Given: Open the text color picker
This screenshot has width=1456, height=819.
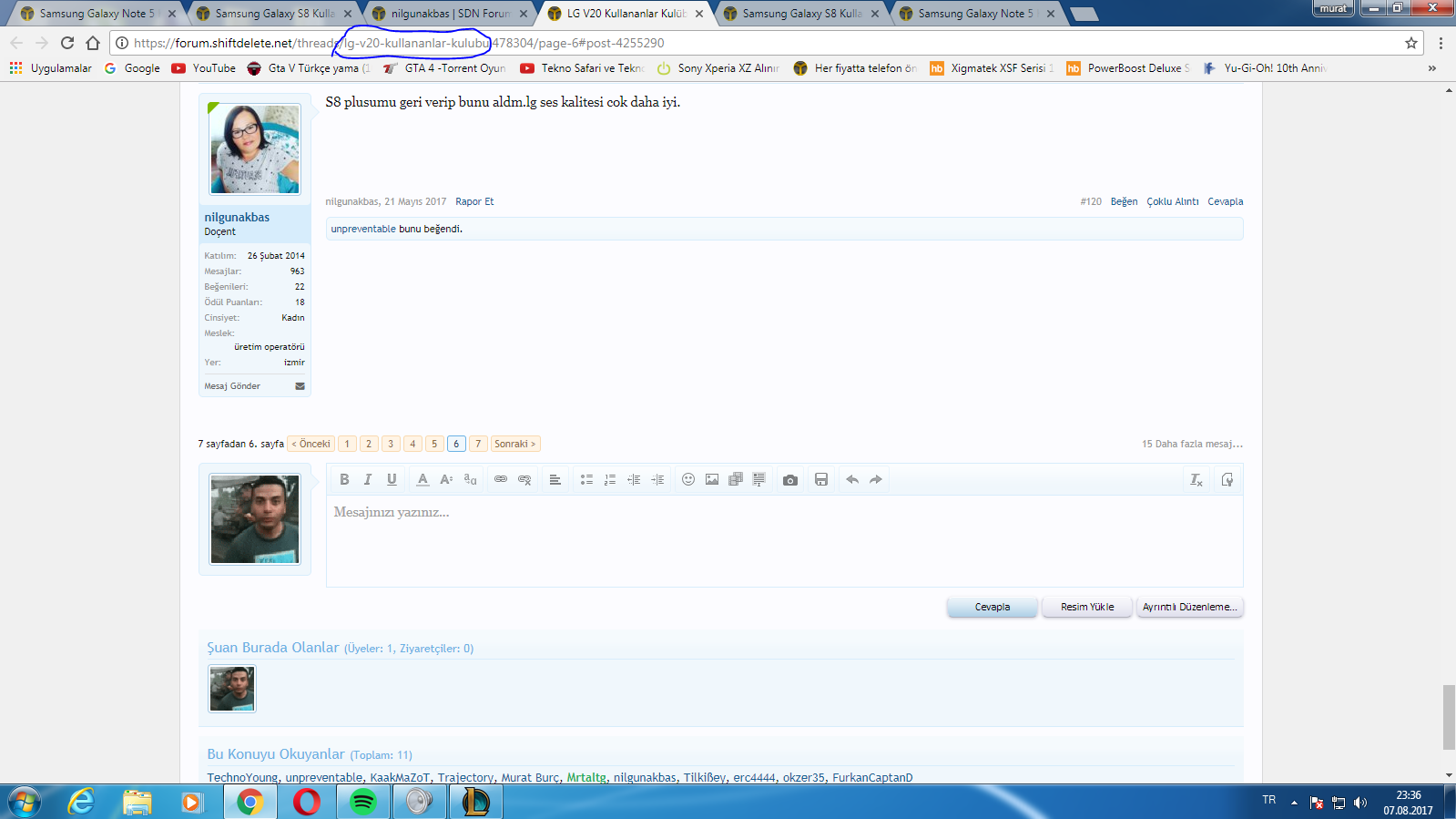Looking at the screenshot, I should (x=423, y=479).
